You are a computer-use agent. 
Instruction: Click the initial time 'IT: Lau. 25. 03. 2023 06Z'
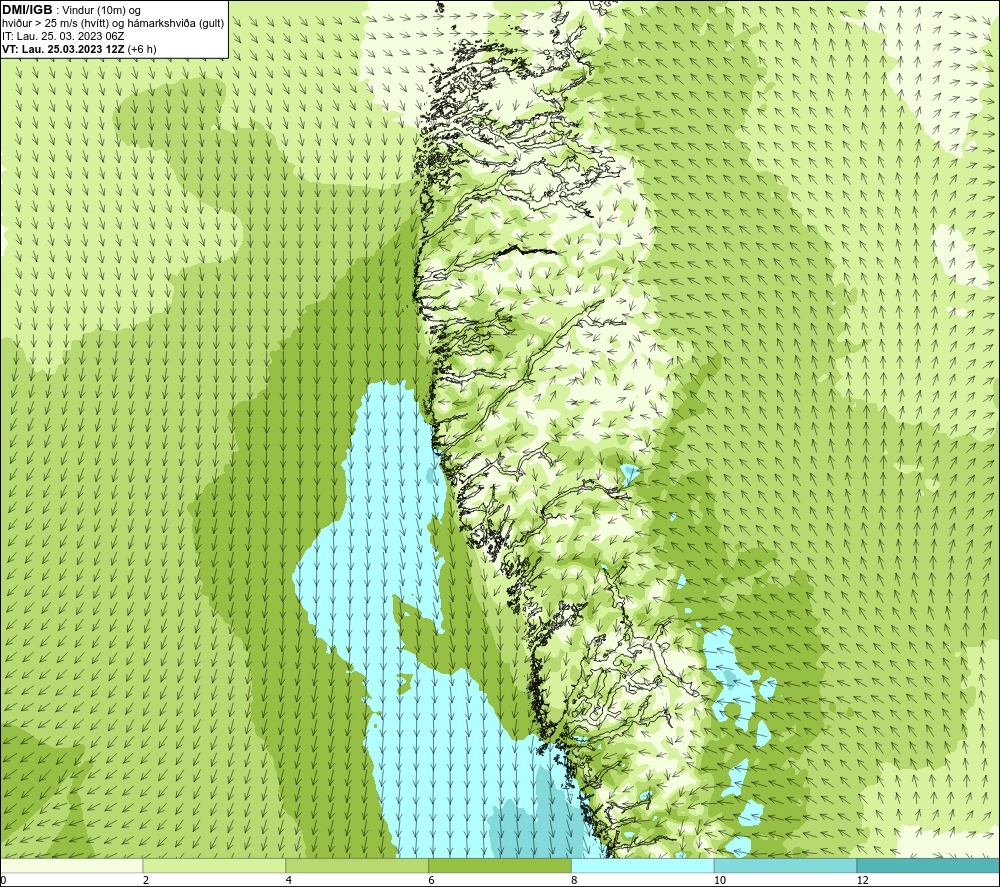(x=63, y=36)
